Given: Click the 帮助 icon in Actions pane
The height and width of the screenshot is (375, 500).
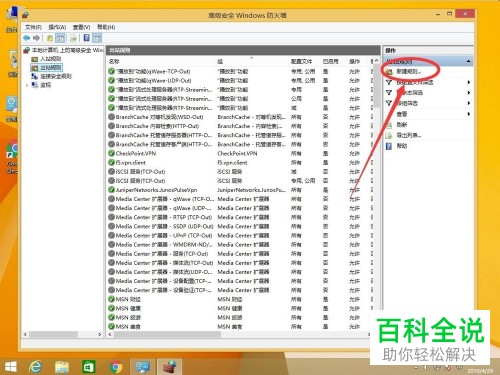Looking at the screenshot, I should click(x=389, y=146).
